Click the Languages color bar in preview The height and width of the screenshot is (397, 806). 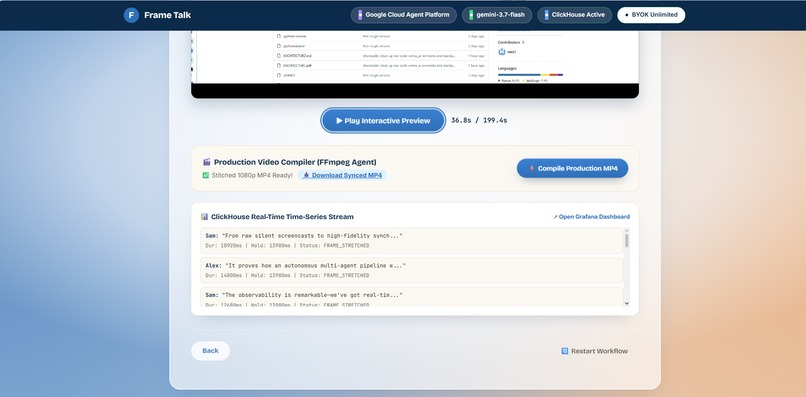tap(530, 75)
